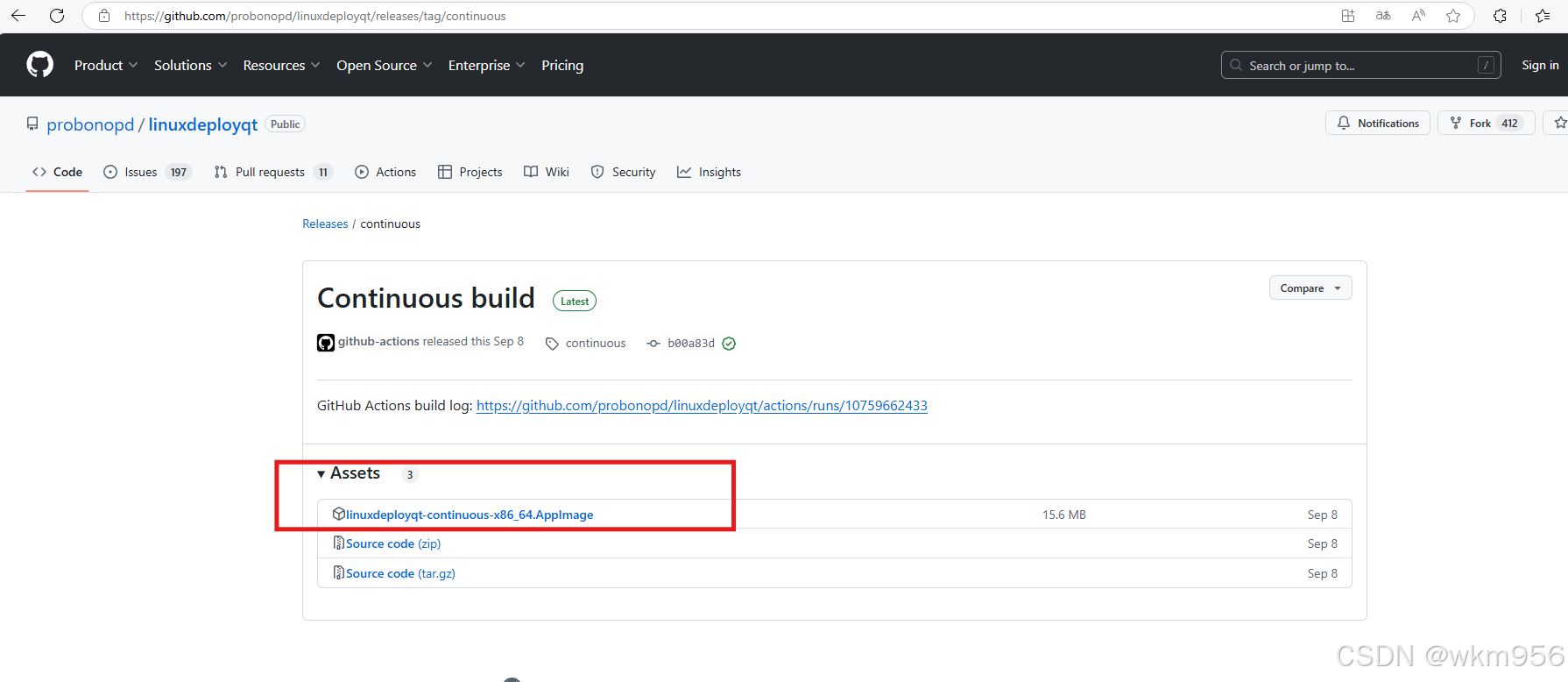1568x682 pixels.
Task: Open the Compare dropdown
Action: (1310, 288)
